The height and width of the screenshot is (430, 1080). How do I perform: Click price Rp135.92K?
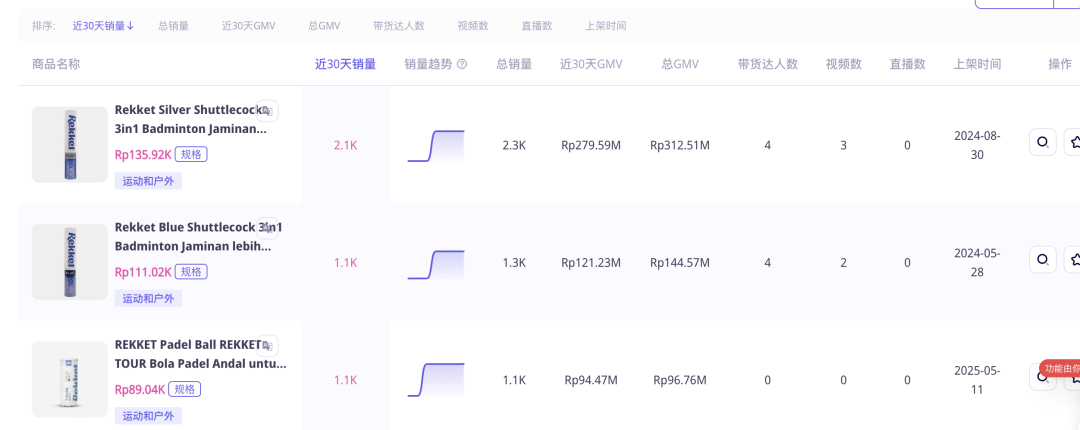(x=143, y=154)
